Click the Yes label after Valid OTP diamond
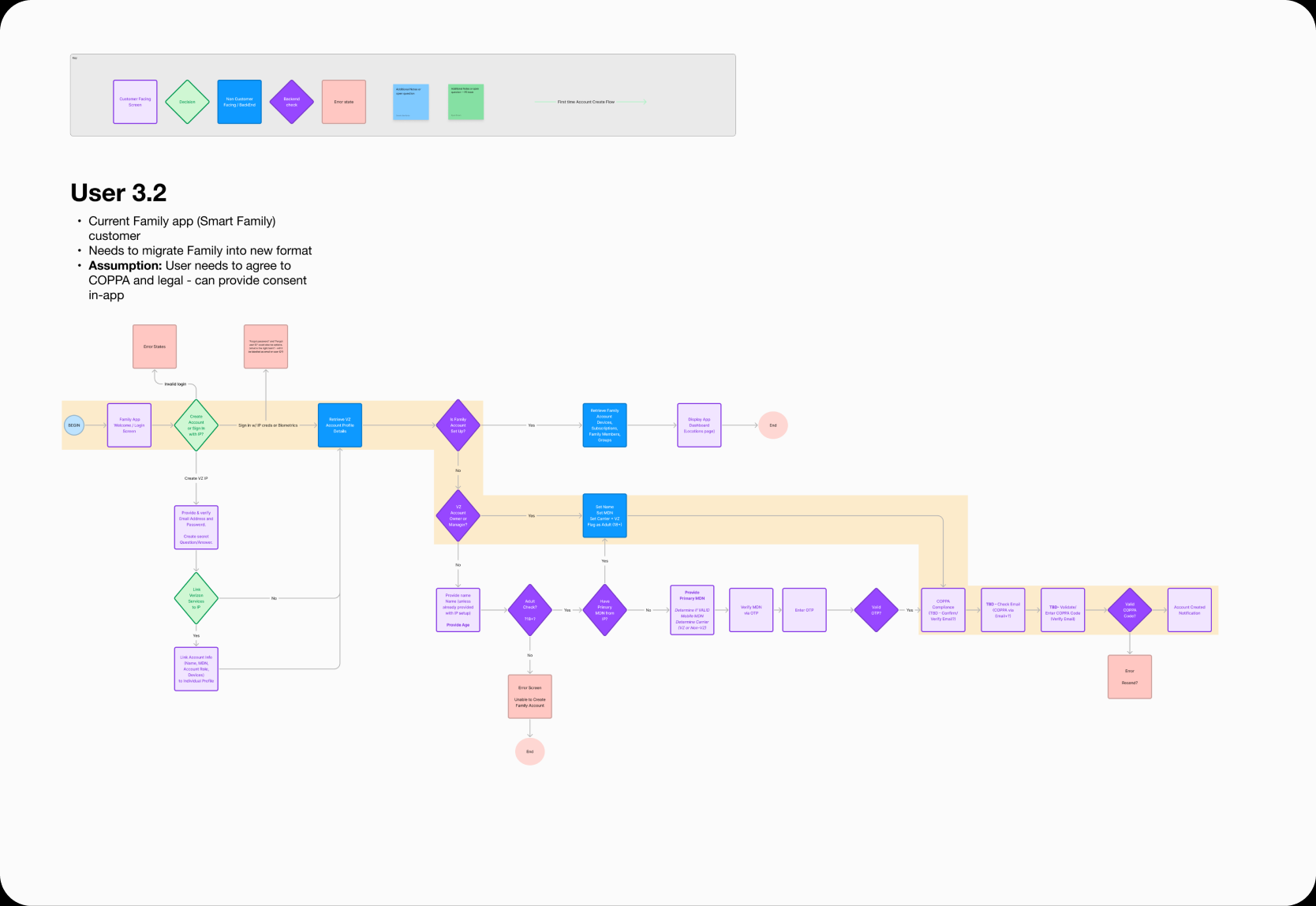The width and height of the screenshot is (1316, 906). [910, 610]
